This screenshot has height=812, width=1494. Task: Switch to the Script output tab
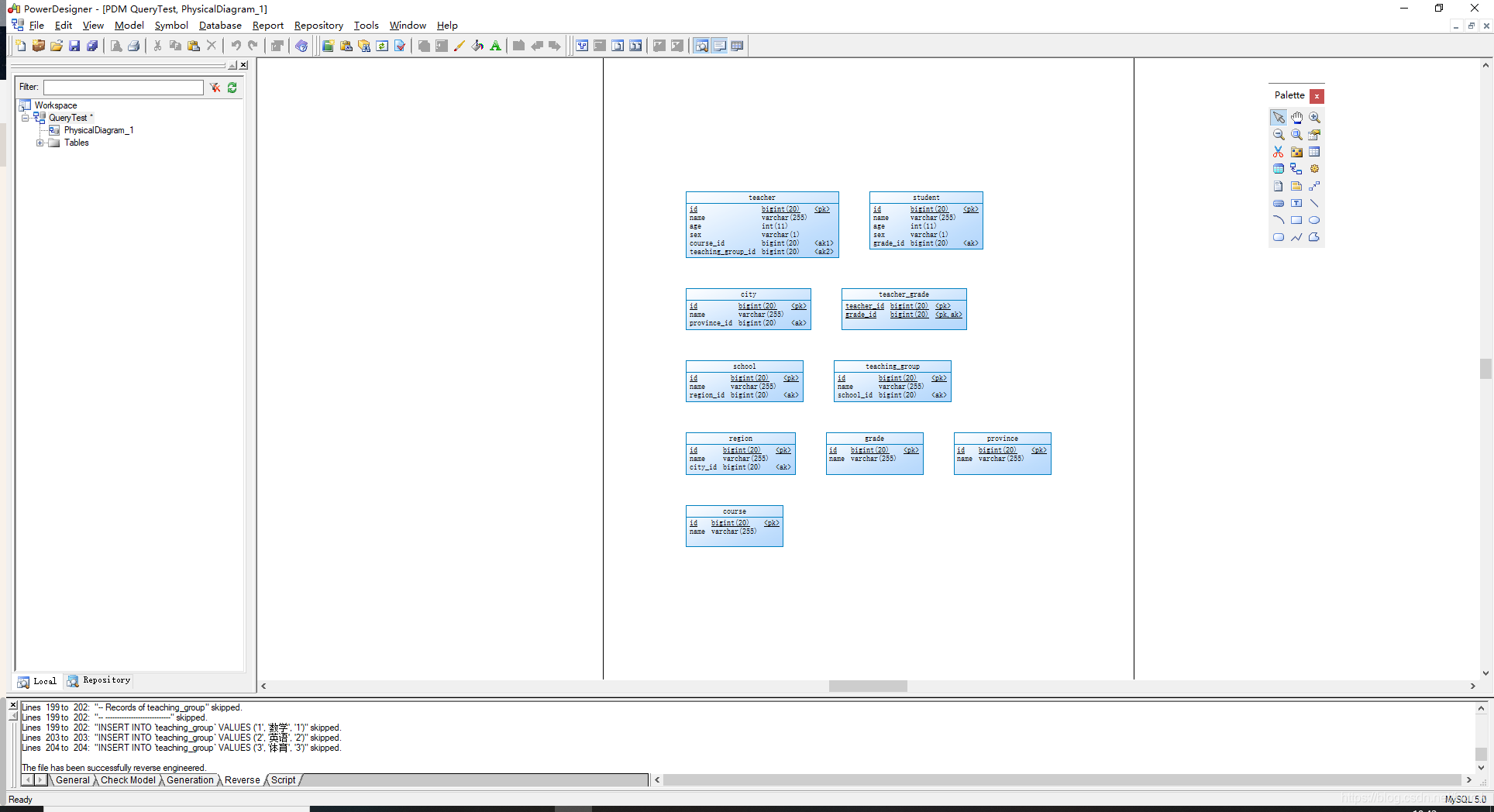pyautogui.click(x=283, y=780)
